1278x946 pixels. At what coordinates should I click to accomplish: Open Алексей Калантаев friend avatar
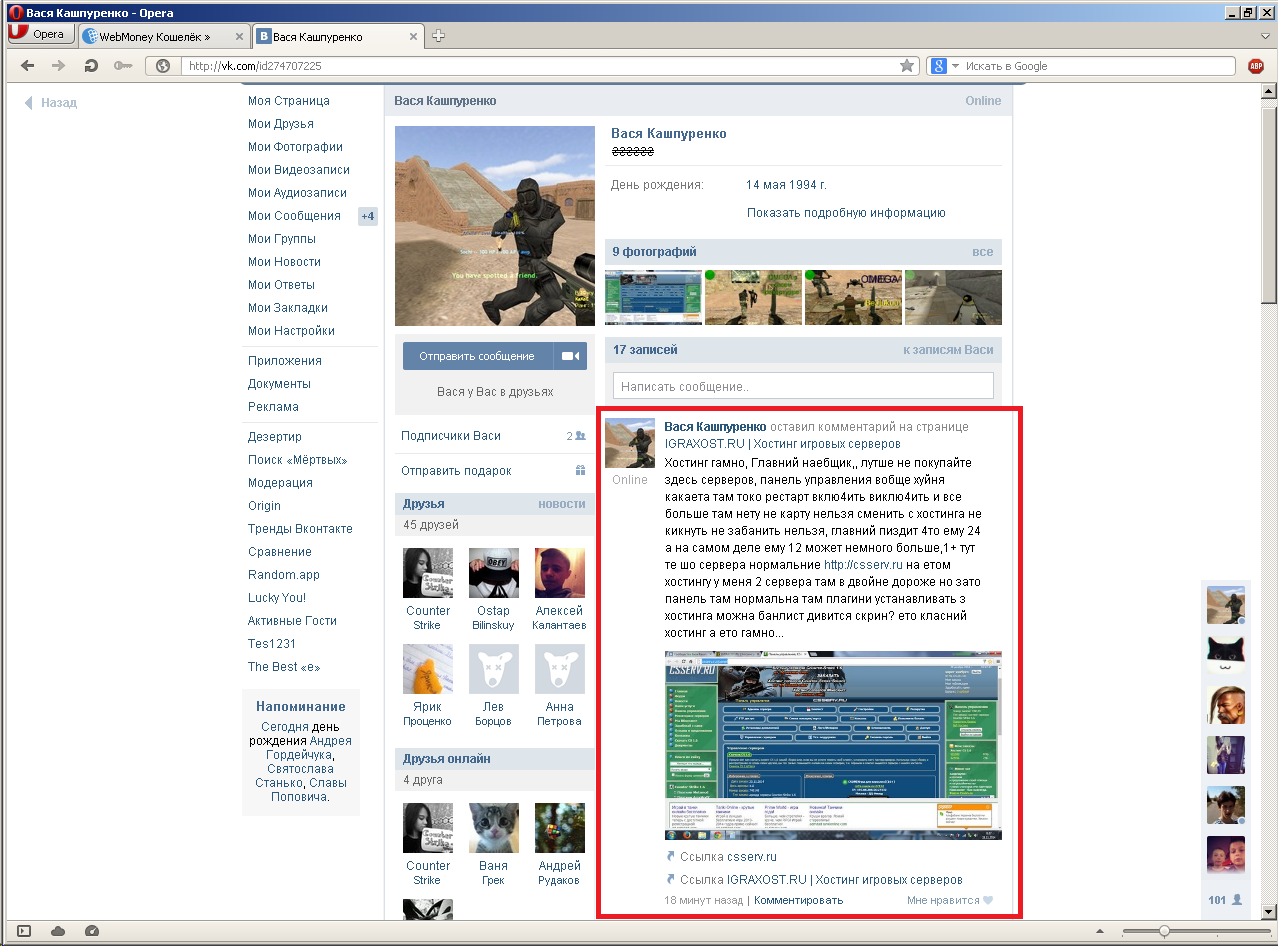pos(560,573)
